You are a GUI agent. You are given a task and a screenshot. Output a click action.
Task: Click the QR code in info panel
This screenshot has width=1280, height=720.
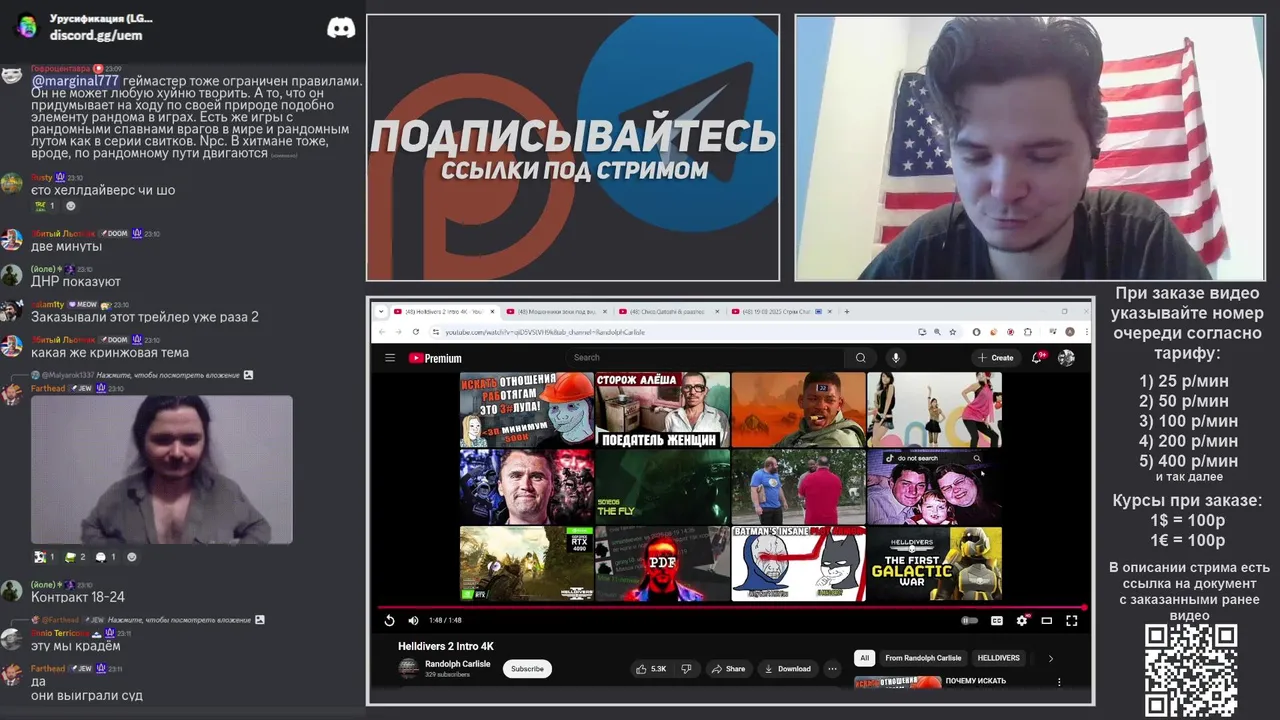point(1190,670)
